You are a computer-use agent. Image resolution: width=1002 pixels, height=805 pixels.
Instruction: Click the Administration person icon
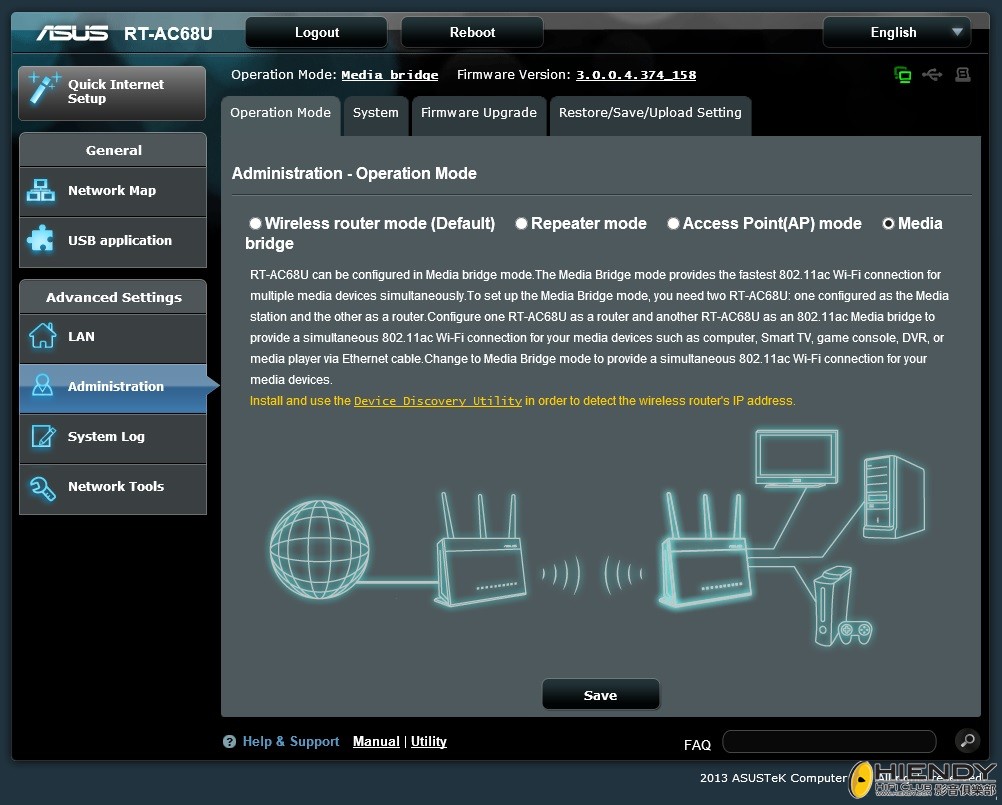pyautogui.click(x=42, y=385)
